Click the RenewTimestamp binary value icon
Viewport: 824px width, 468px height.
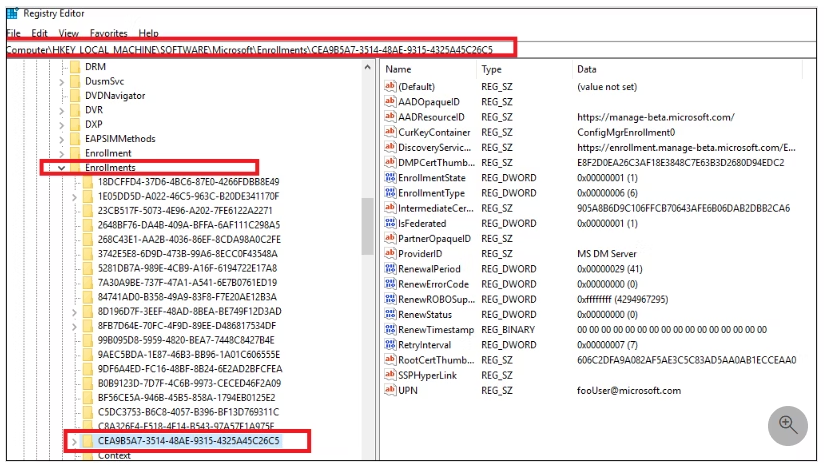pyautogui.click(x=390, y=329)
